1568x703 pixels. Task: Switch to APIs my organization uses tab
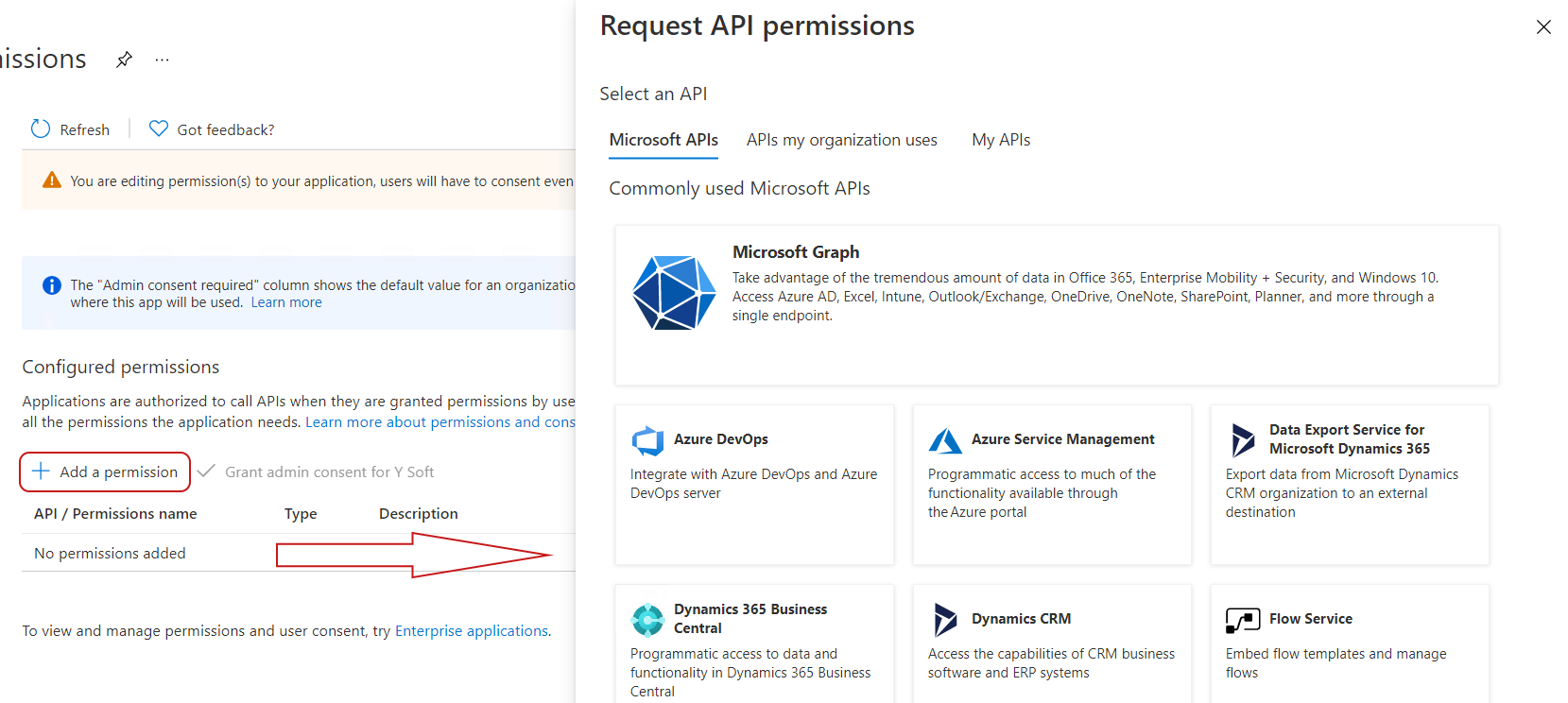point(841,140)
